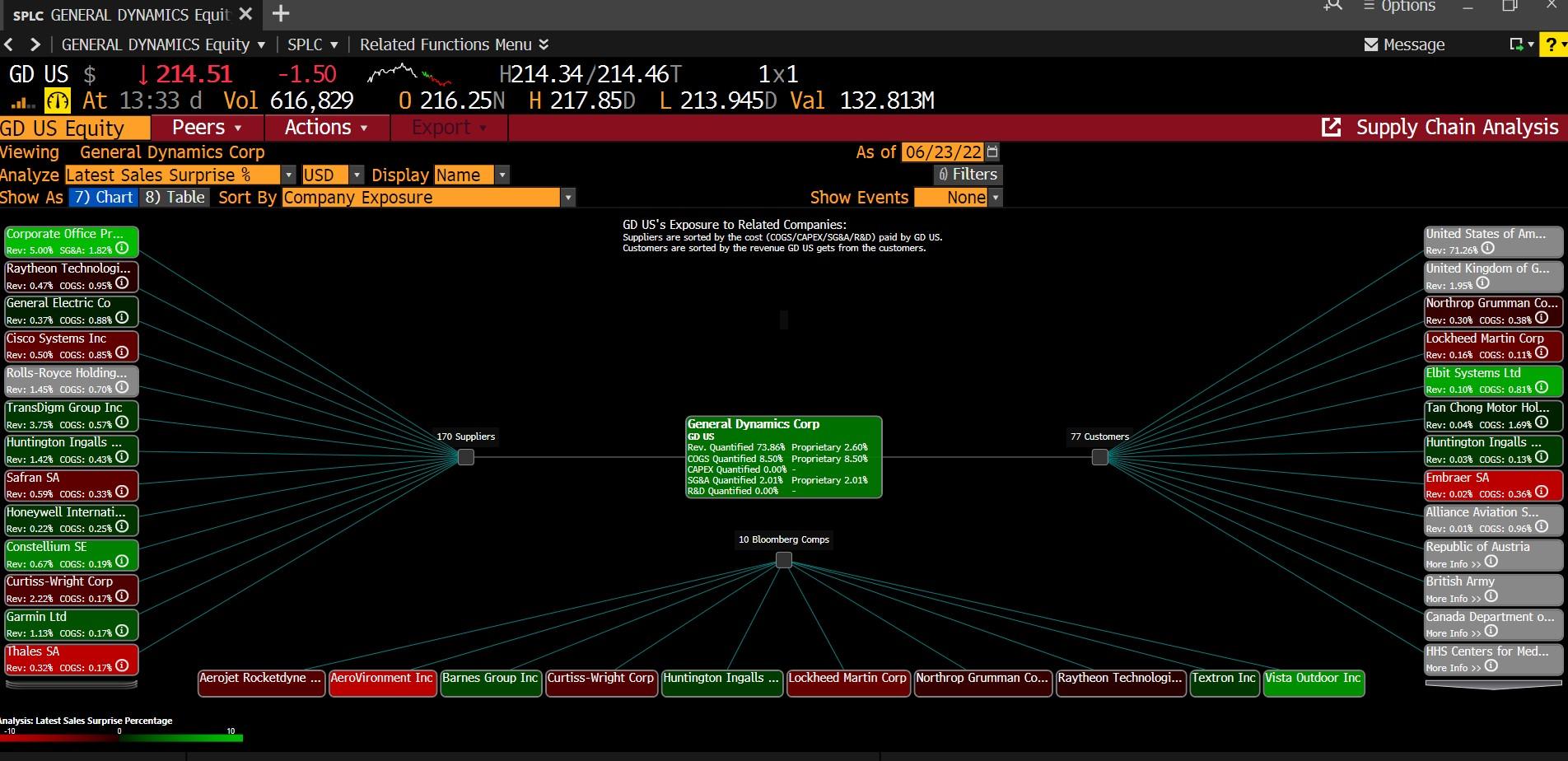Expand the Related Functions Menu
This screenshot has width=1568, height=761.
(454, 44)
